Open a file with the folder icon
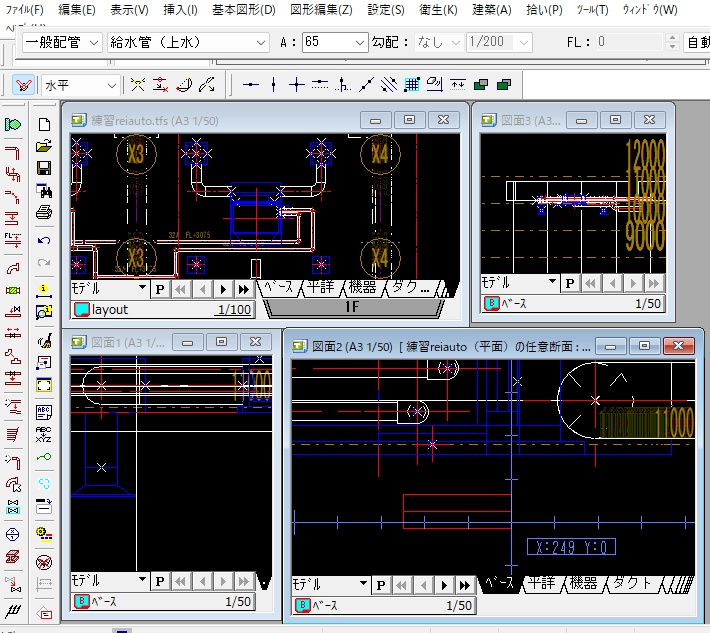 click(43, 147)
